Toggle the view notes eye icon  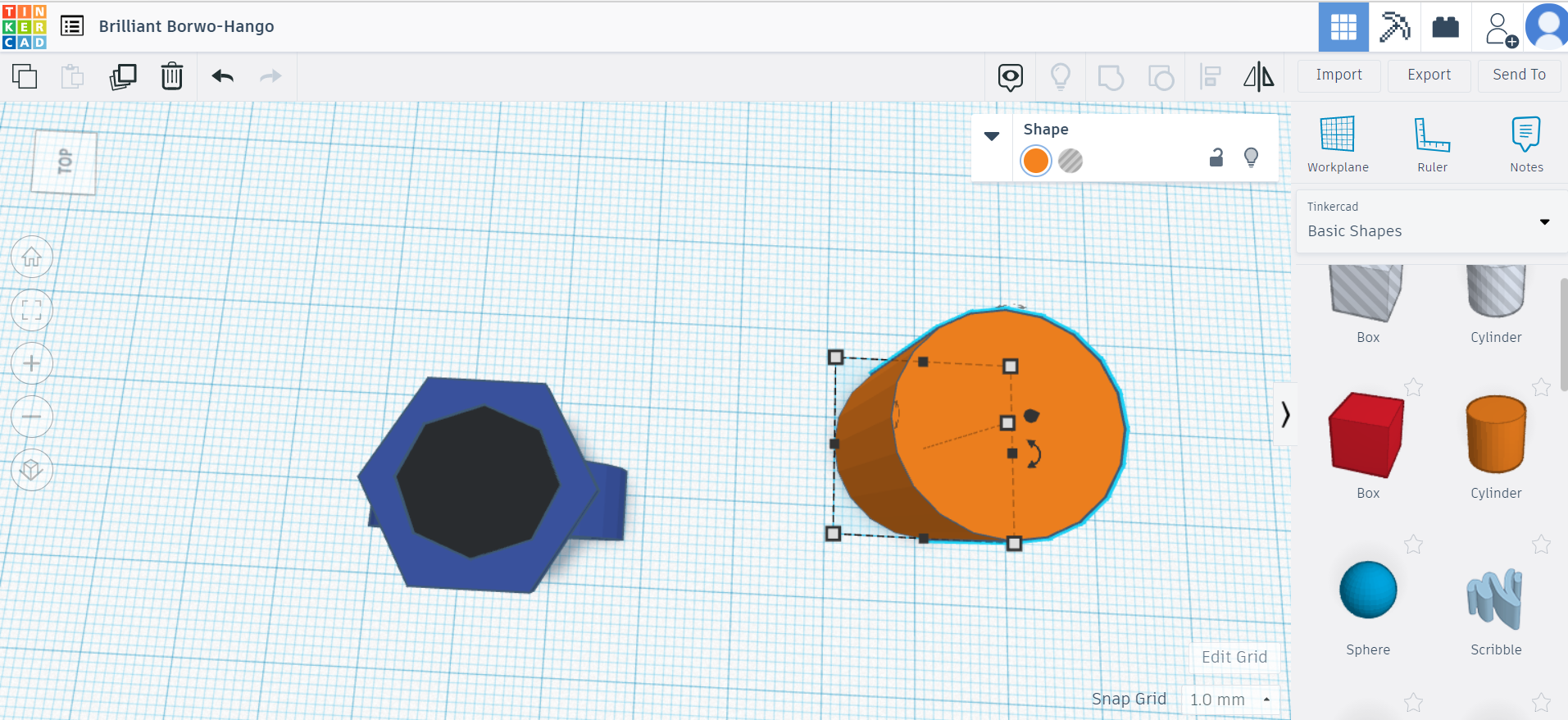coord(1011,77)
